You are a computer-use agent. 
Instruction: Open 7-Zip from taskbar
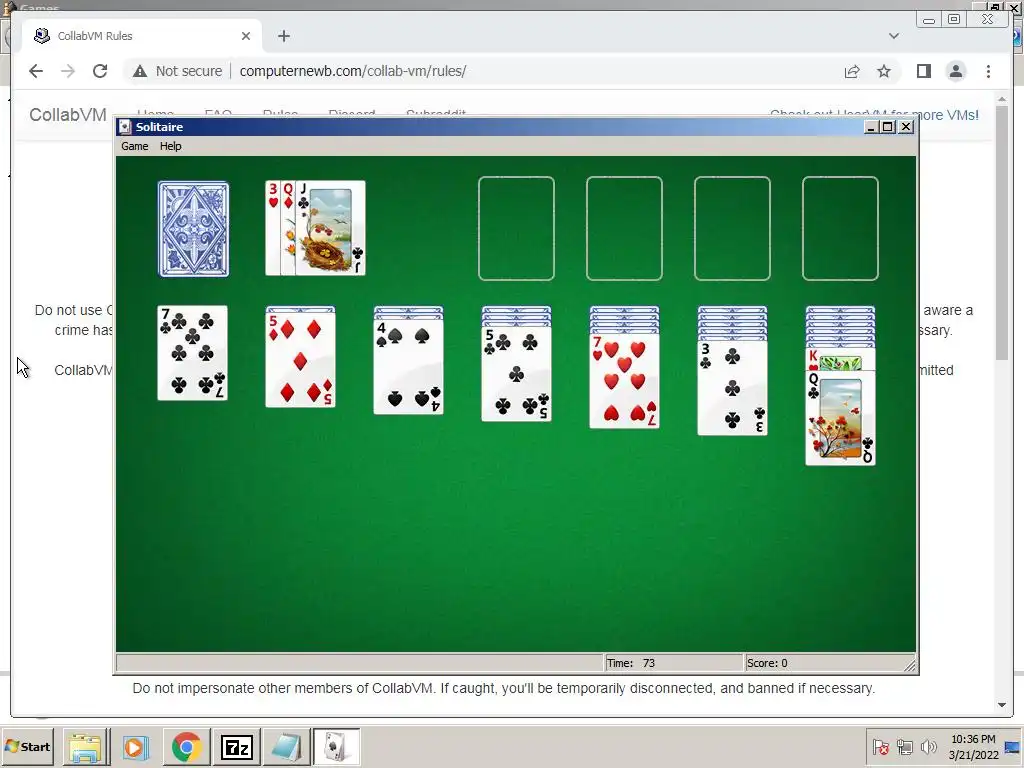(236, 747)
